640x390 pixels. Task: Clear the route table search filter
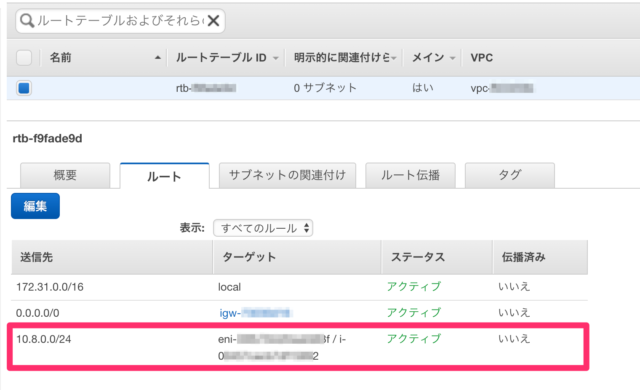(213, 20)
